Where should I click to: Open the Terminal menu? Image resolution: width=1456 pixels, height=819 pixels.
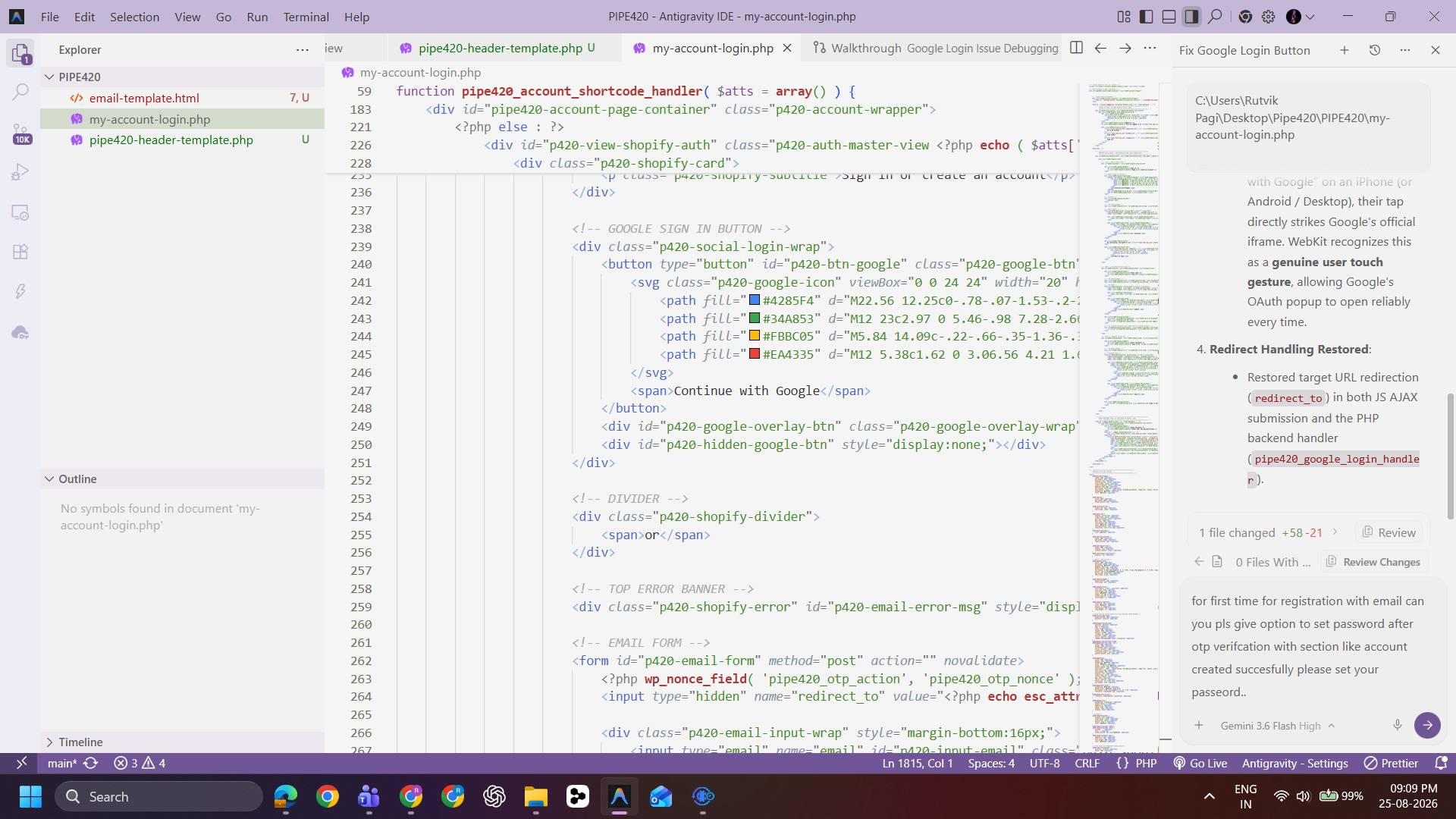(306, 17)
